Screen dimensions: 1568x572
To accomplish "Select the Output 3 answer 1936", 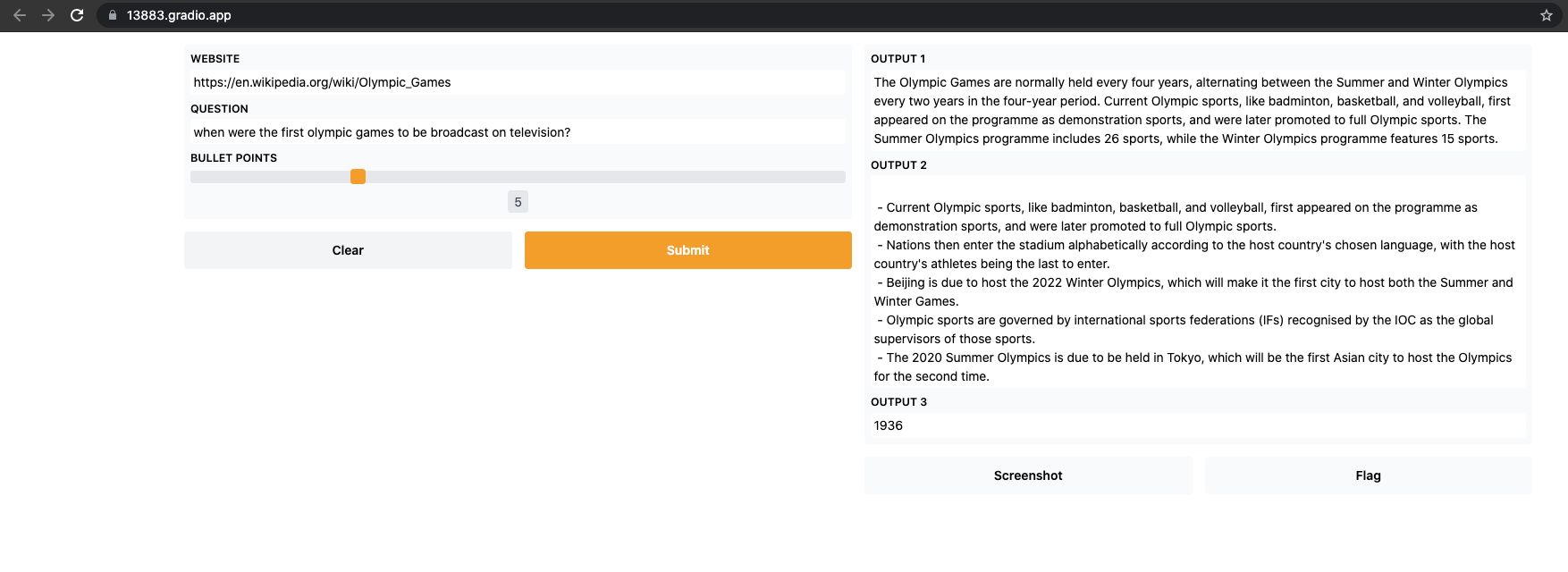I will coord(889,425).
